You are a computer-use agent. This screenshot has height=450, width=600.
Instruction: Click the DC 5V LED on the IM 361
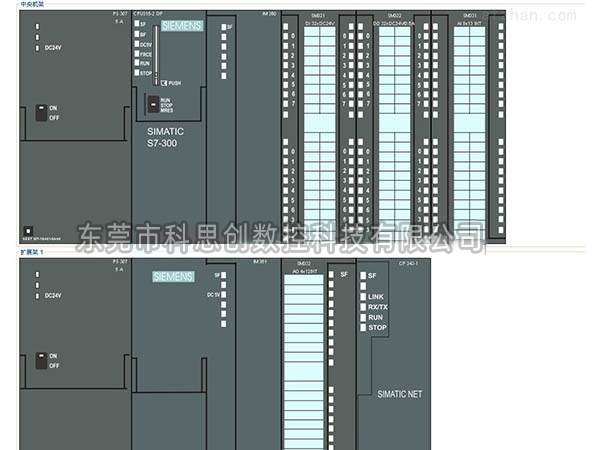pos(223,295)
